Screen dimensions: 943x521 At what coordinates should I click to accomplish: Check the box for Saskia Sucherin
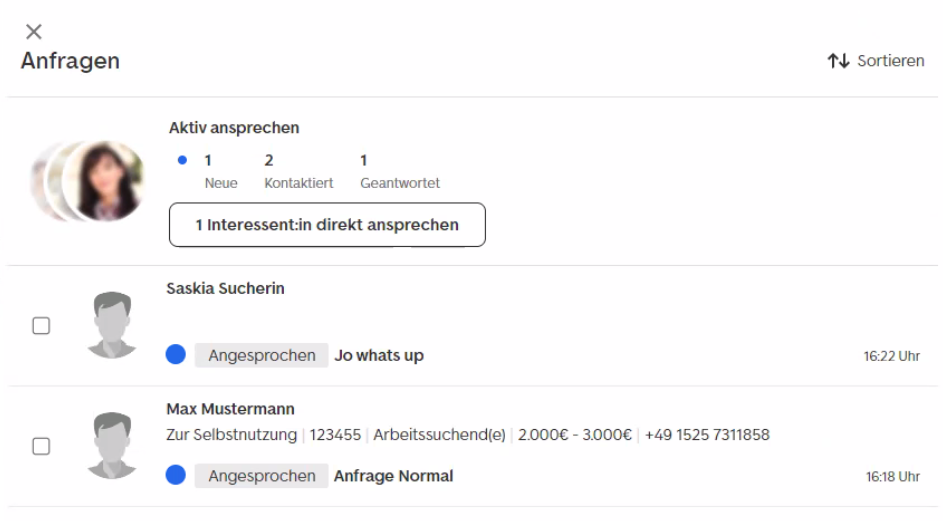point(41,326)
